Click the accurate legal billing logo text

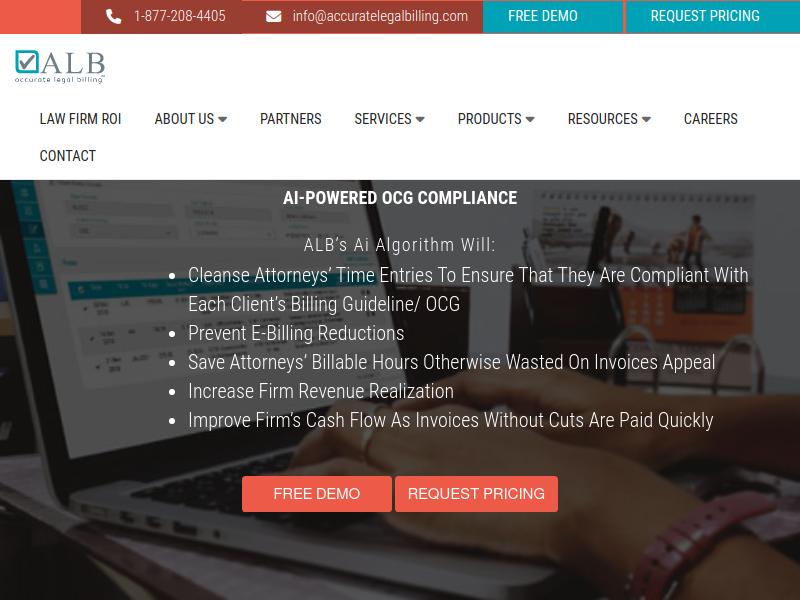[60, 80]
